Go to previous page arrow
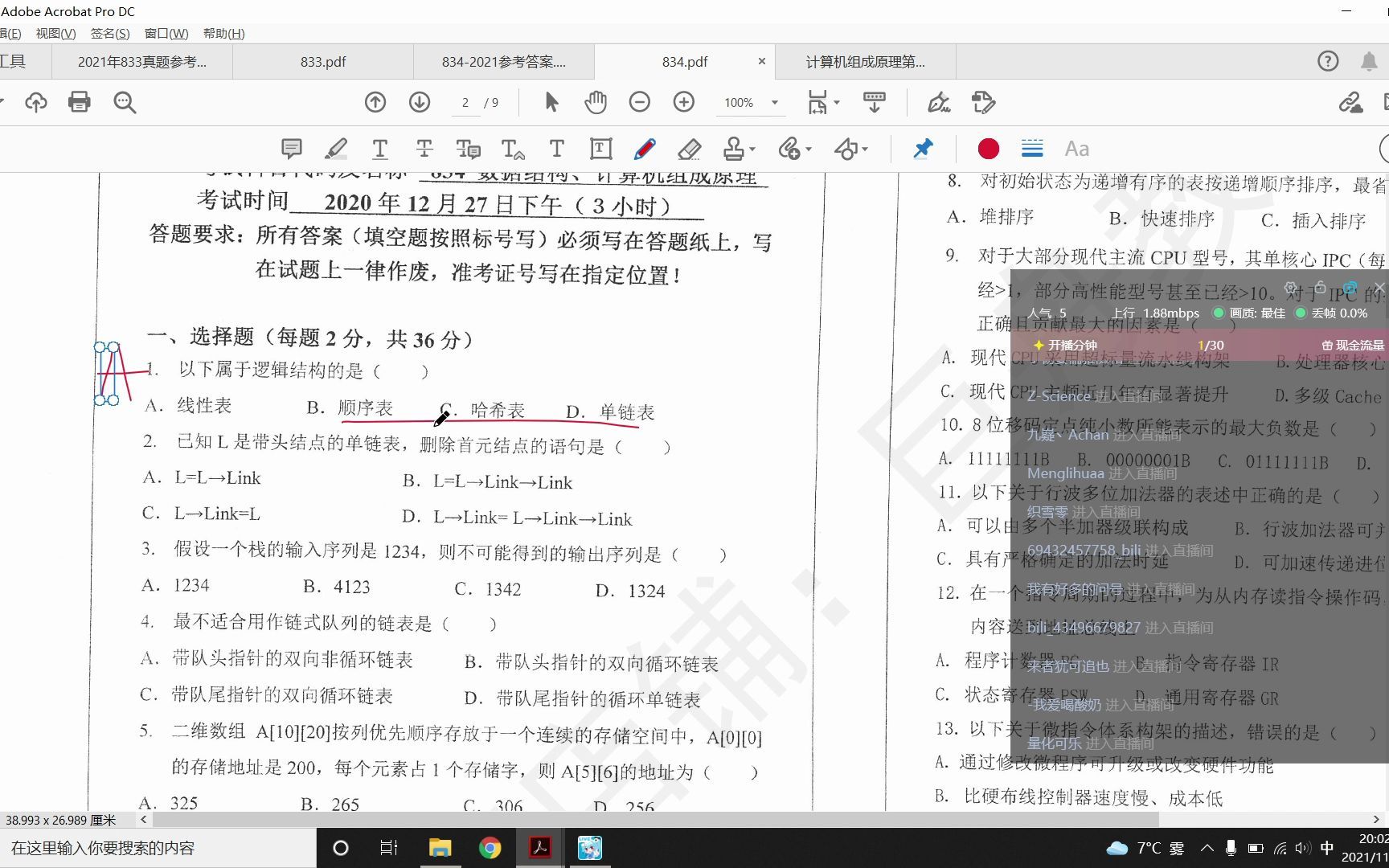This screenshot has width=1389, height=868. [x=375, y=102]
